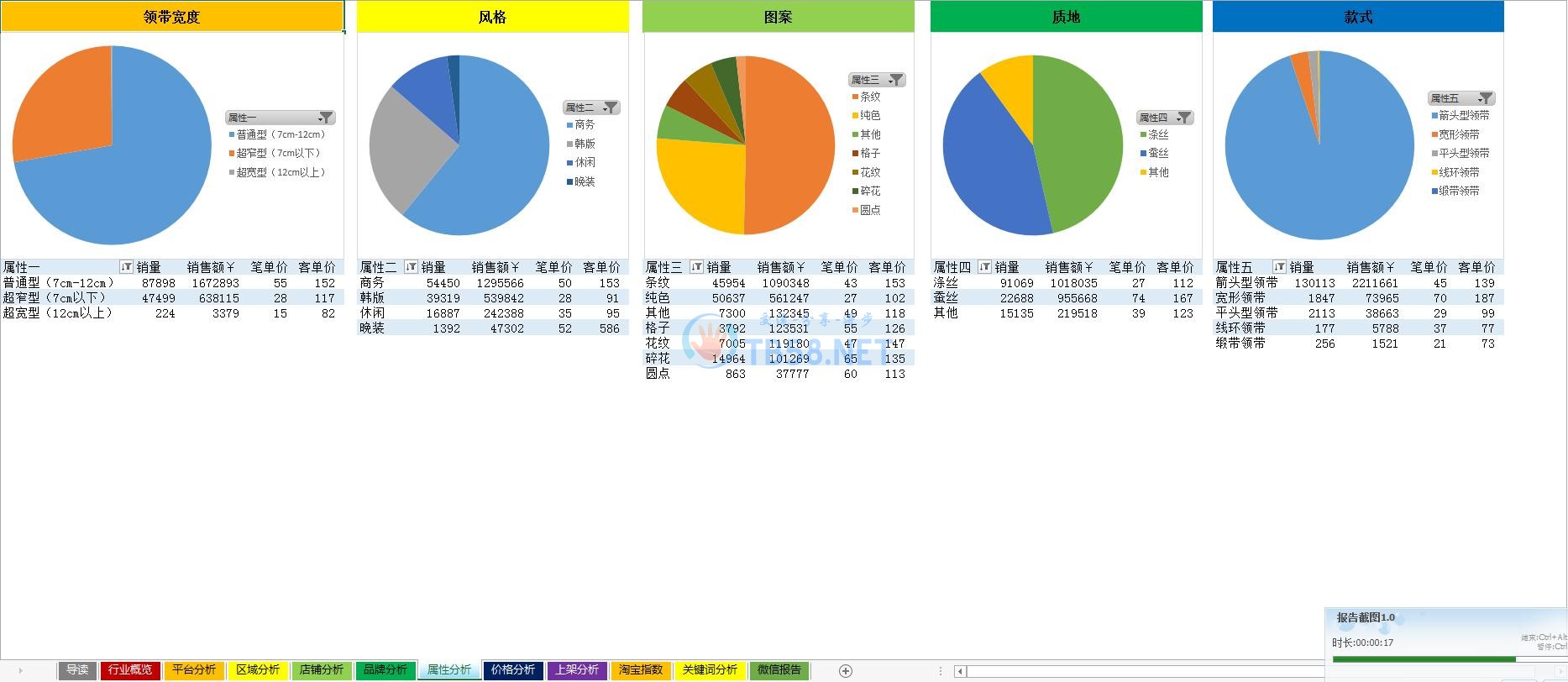Open the 行业概览 sheet tab
The height and width of the screenshot is (682, 1568).
pos(130,670)
